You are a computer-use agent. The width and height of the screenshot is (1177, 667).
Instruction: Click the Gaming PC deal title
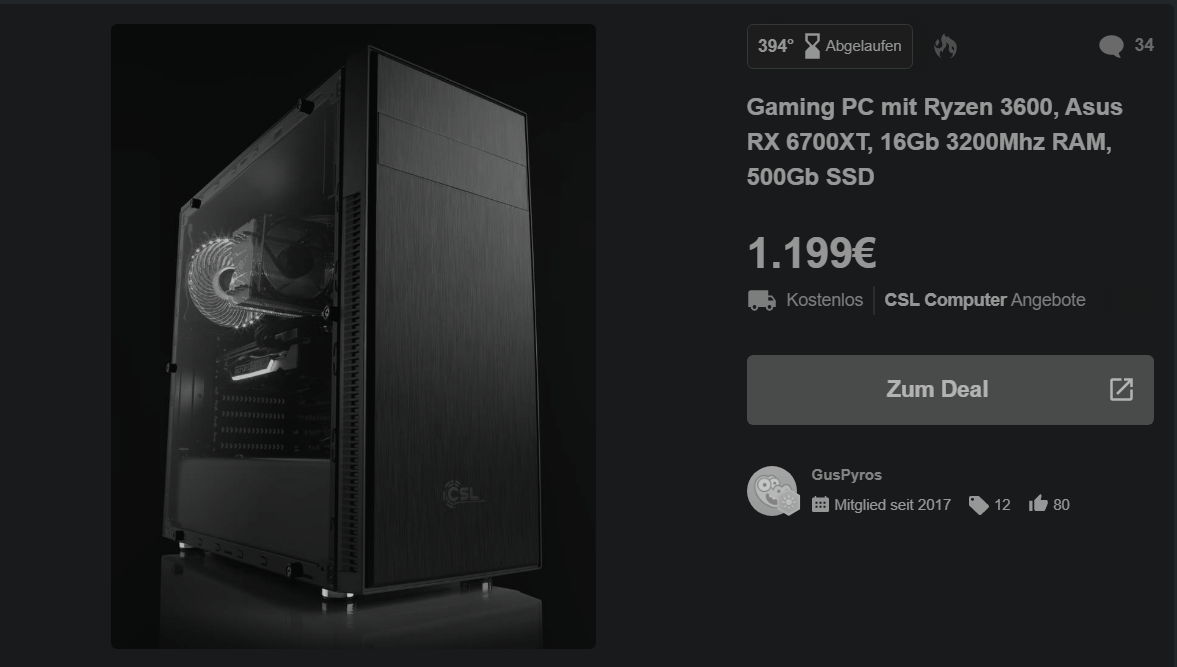click(935, 142)
